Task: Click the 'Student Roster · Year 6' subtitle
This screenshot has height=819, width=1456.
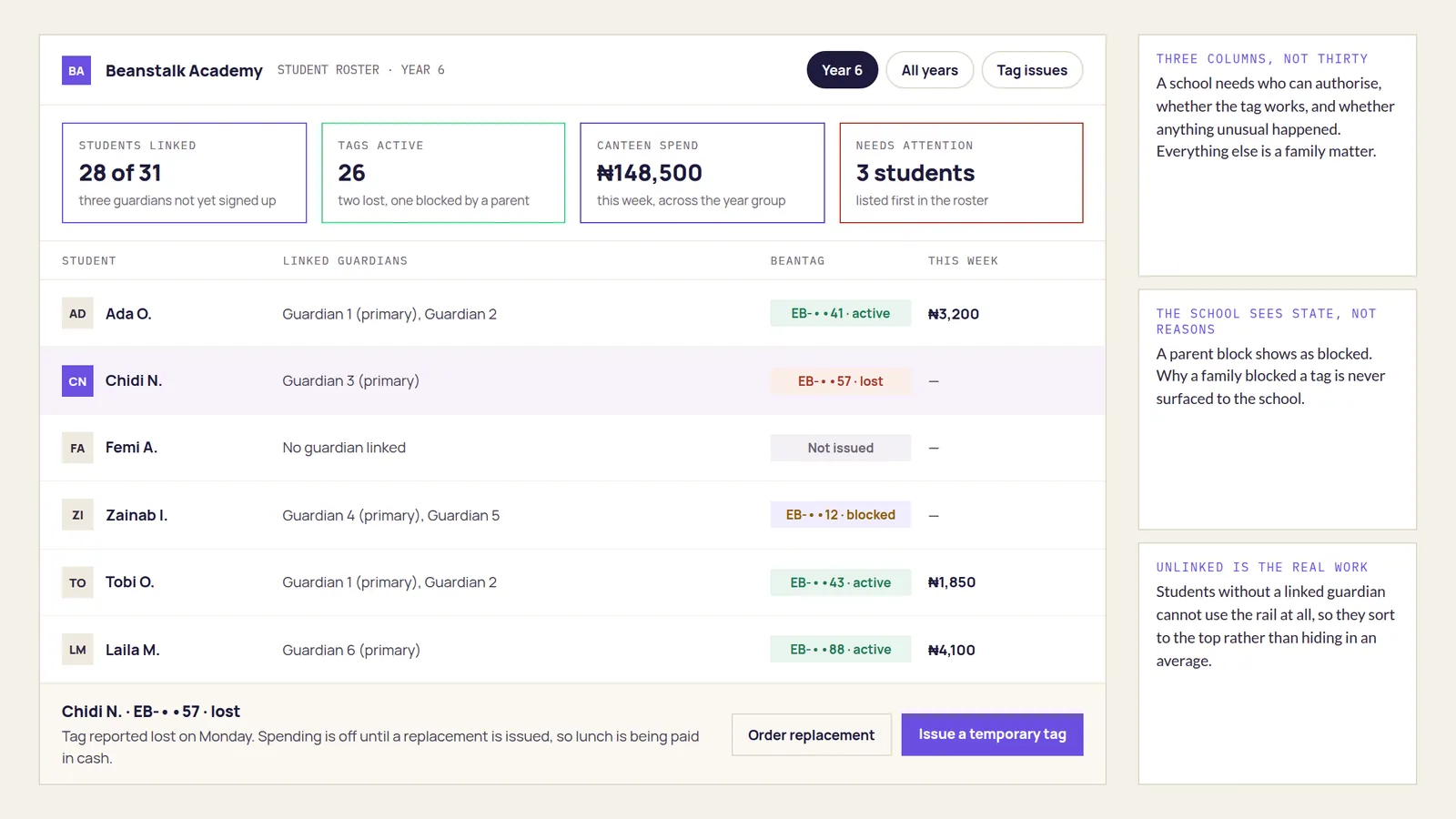Action: click(361, 70)
